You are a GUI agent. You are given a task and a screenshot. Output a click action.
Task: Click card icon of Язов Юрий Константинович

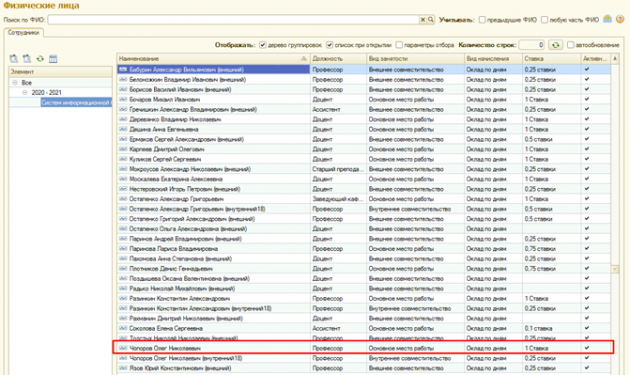coord(123,368)
